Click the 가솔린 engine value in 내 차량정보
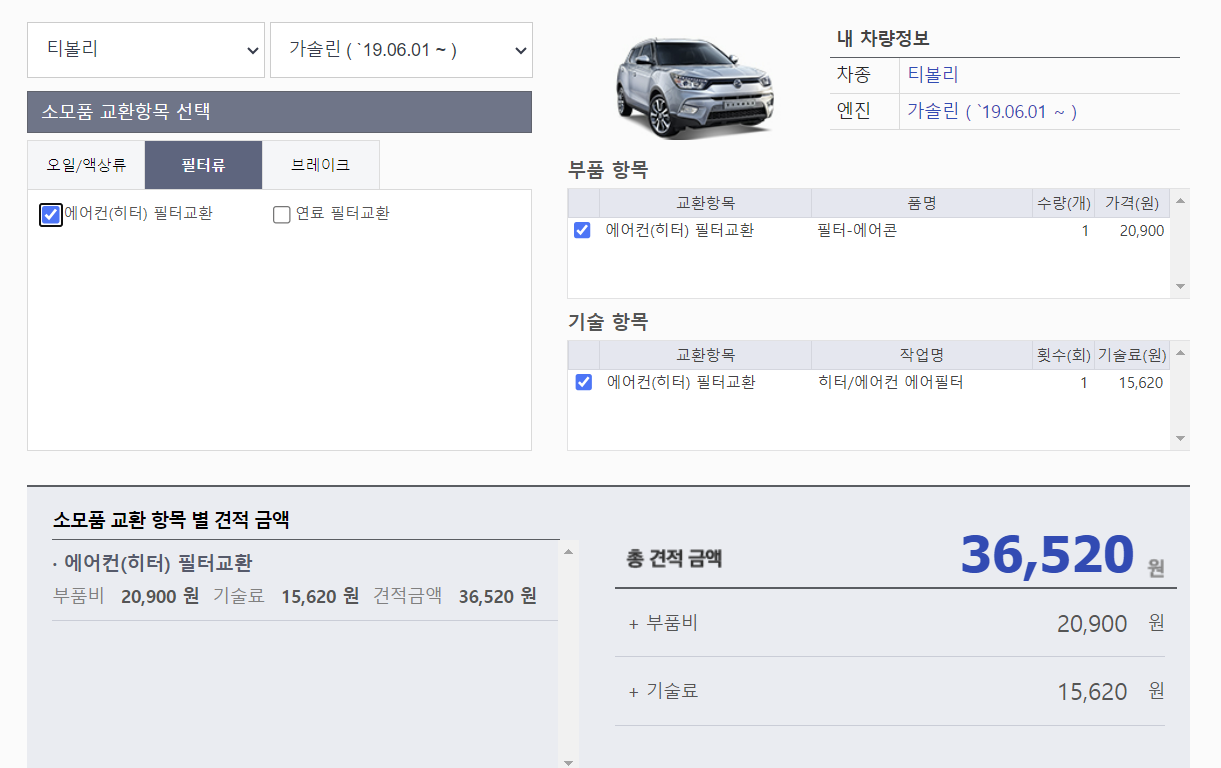This screenshot has height=768, width=1221. click(x=992, y=111)
